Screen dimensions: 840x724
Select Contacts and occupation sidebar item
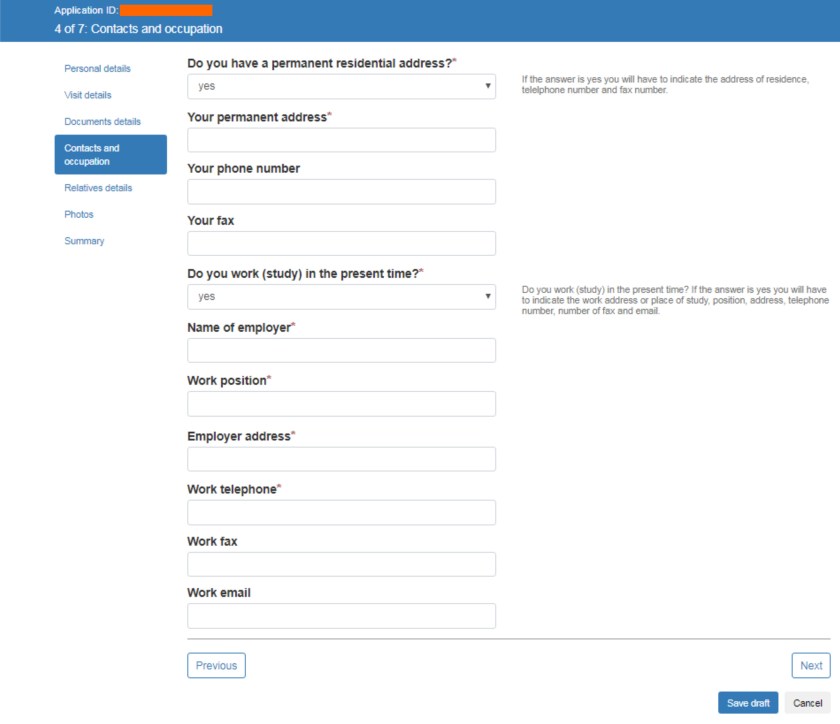[110, 155]
